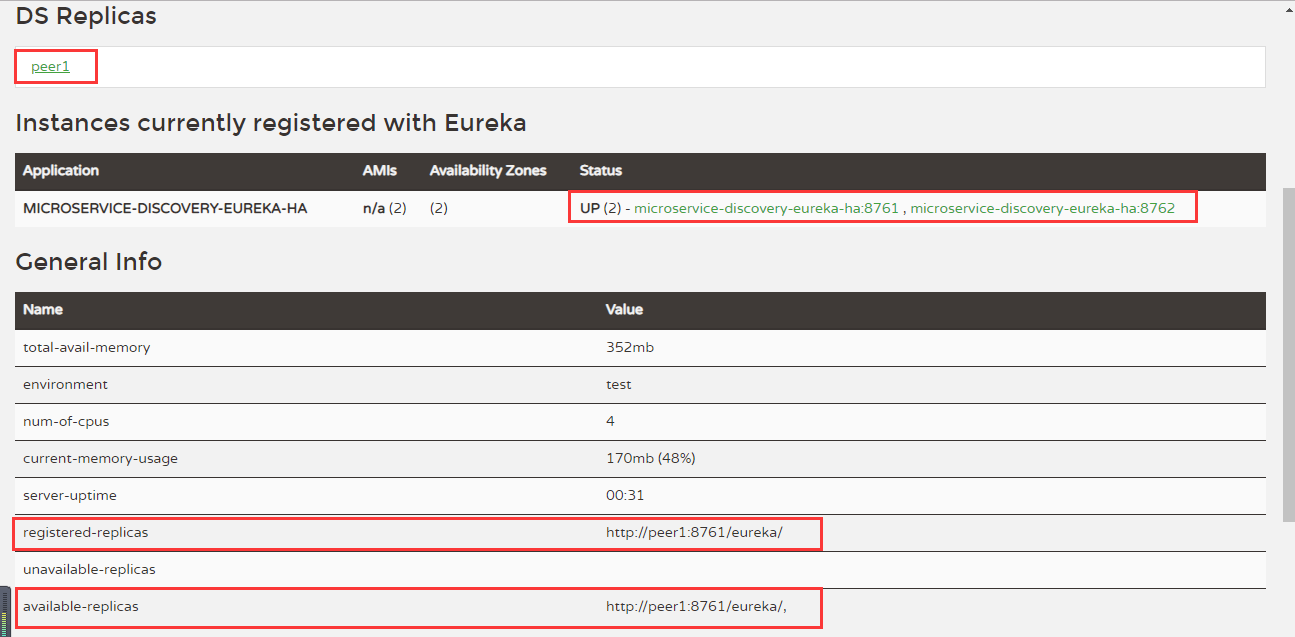This screenshot has height=637, width=1295.
Task: Select the 00:31 uptime value
Action: [x=623, y=495]
